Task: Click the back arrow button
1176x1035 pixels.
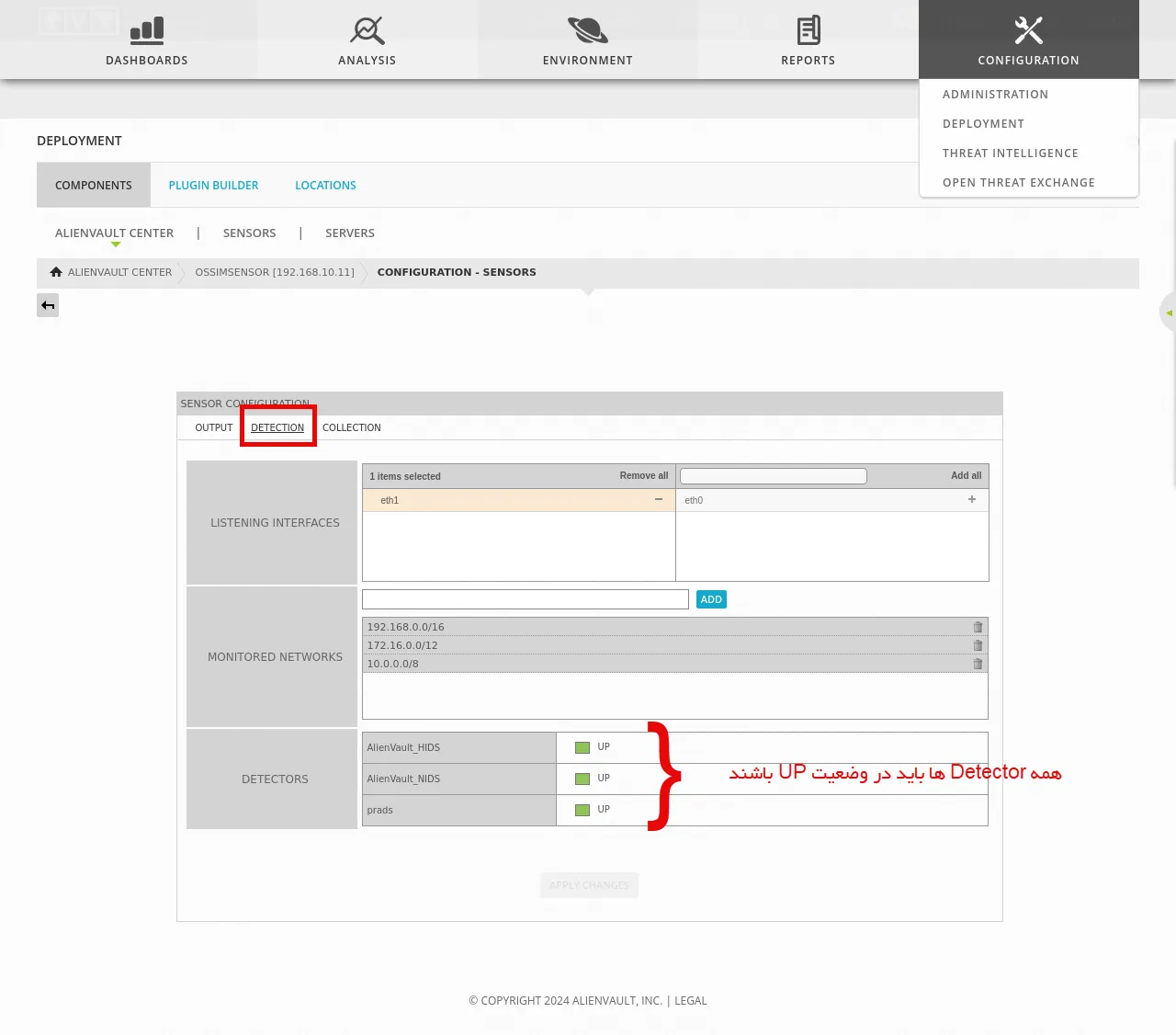Action: point(48,305)
